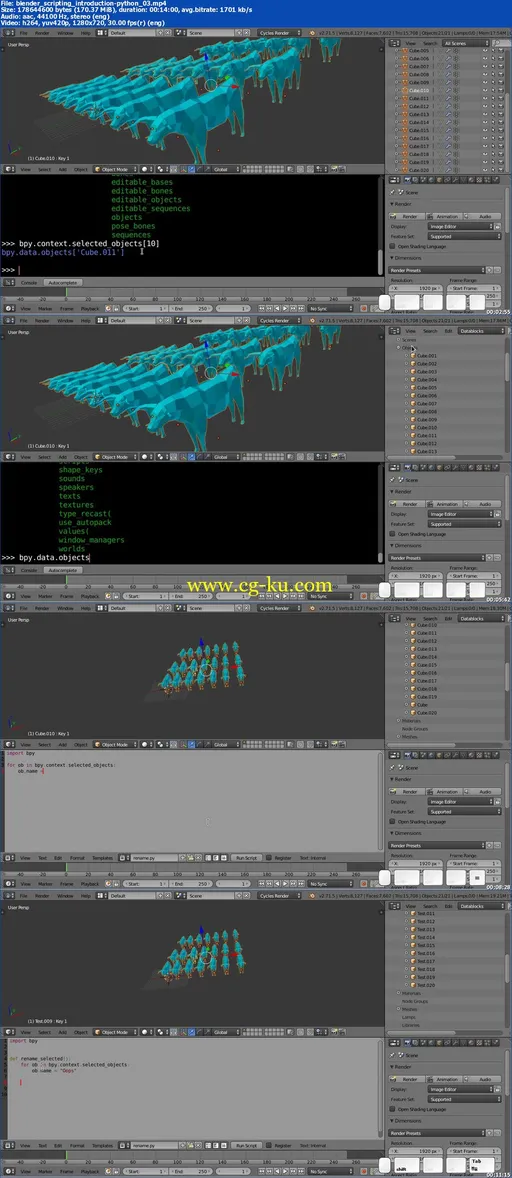Screen dimensions: 512x1178
Task: Click Run Script in the 00:11:15 text editor
Action: [x=245, y=1145]
